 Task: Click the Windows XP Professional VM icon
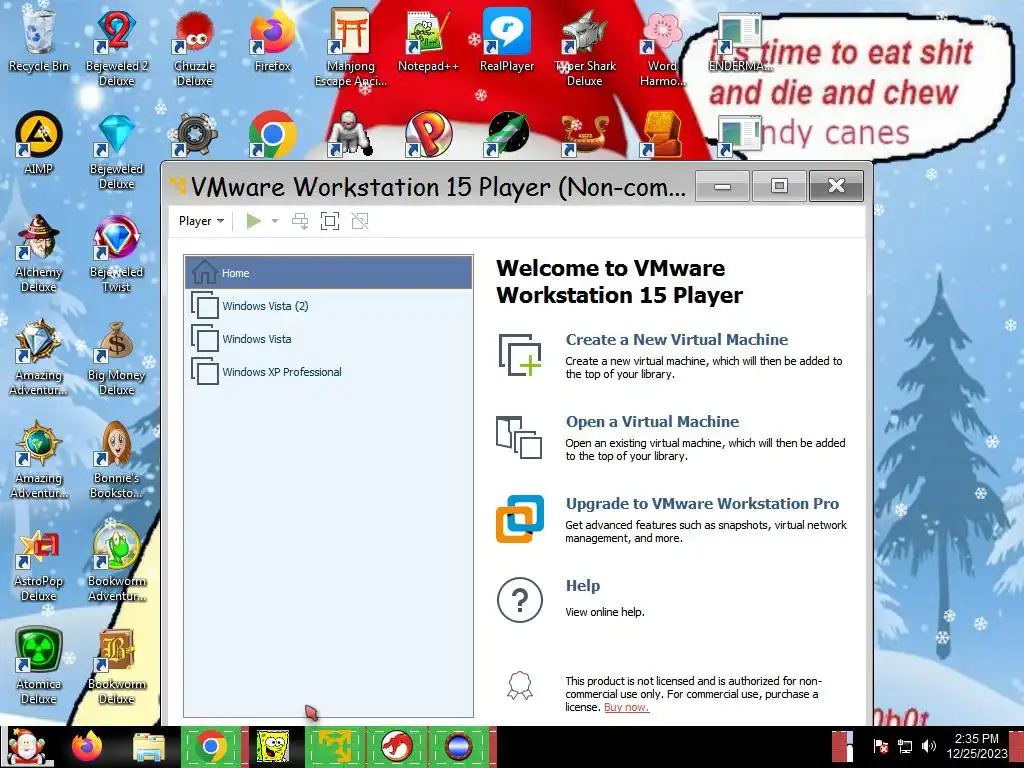tap(204, 371)
